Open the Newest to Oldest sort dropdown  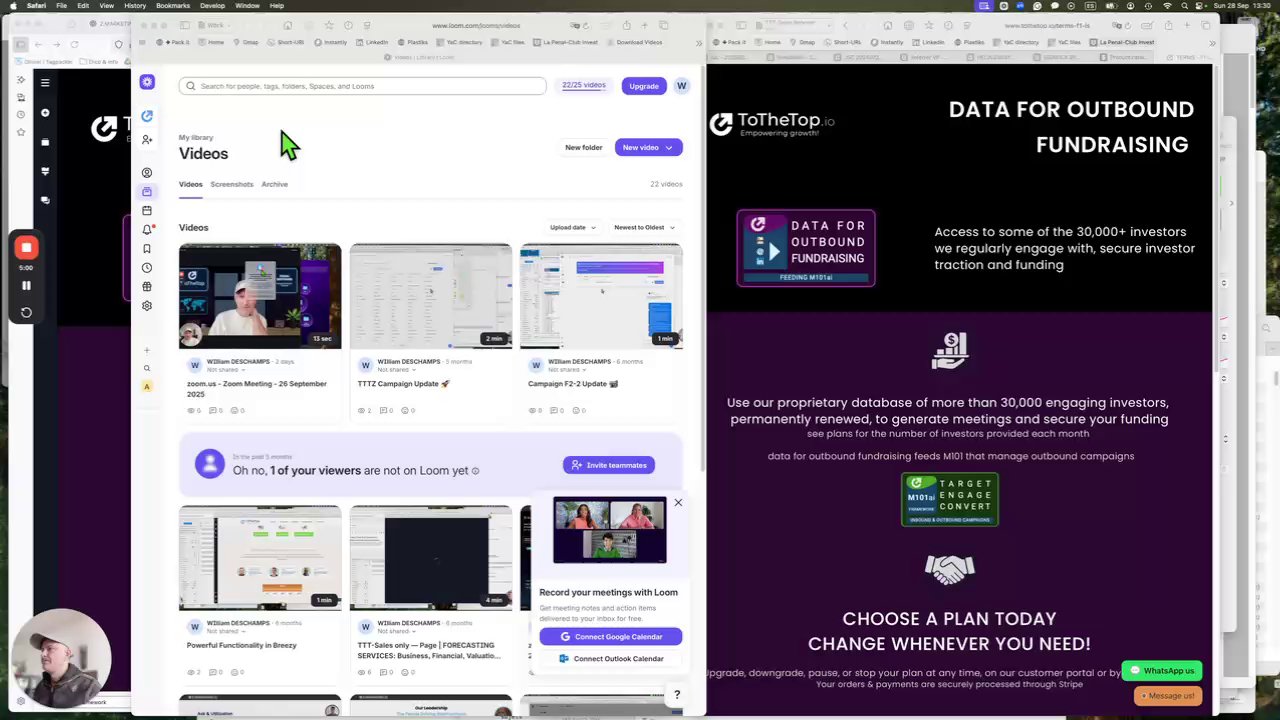pyautogui.click(x=644, y=227)
